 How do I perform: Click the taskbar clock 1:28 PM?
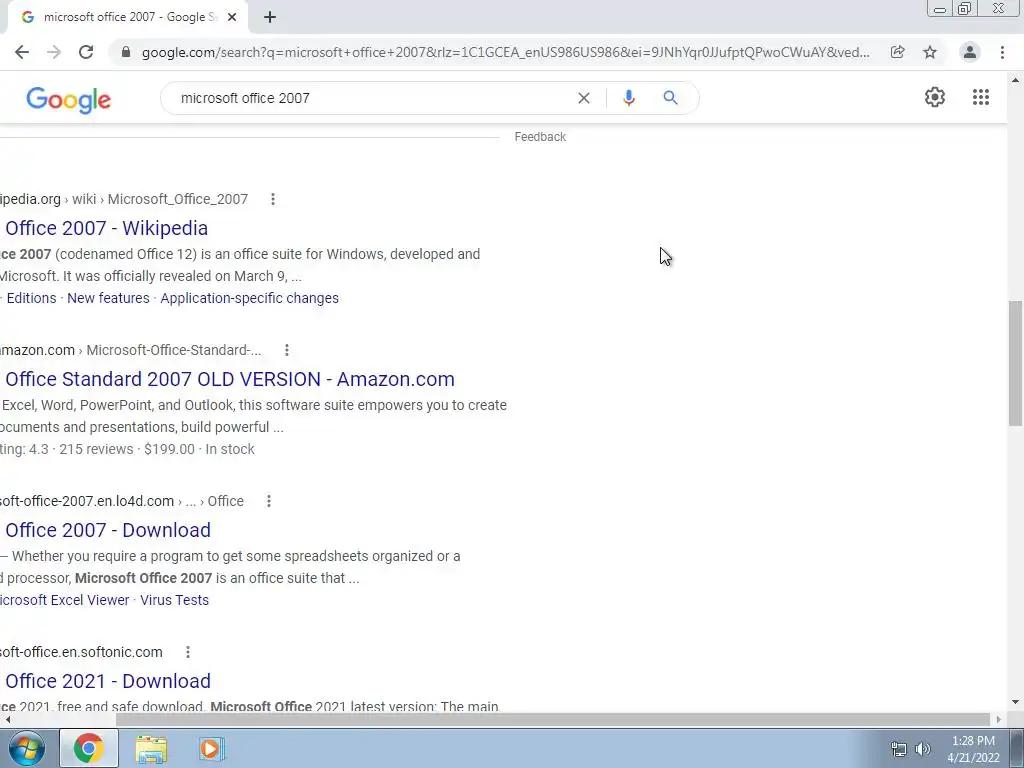(x=973, y=749)
